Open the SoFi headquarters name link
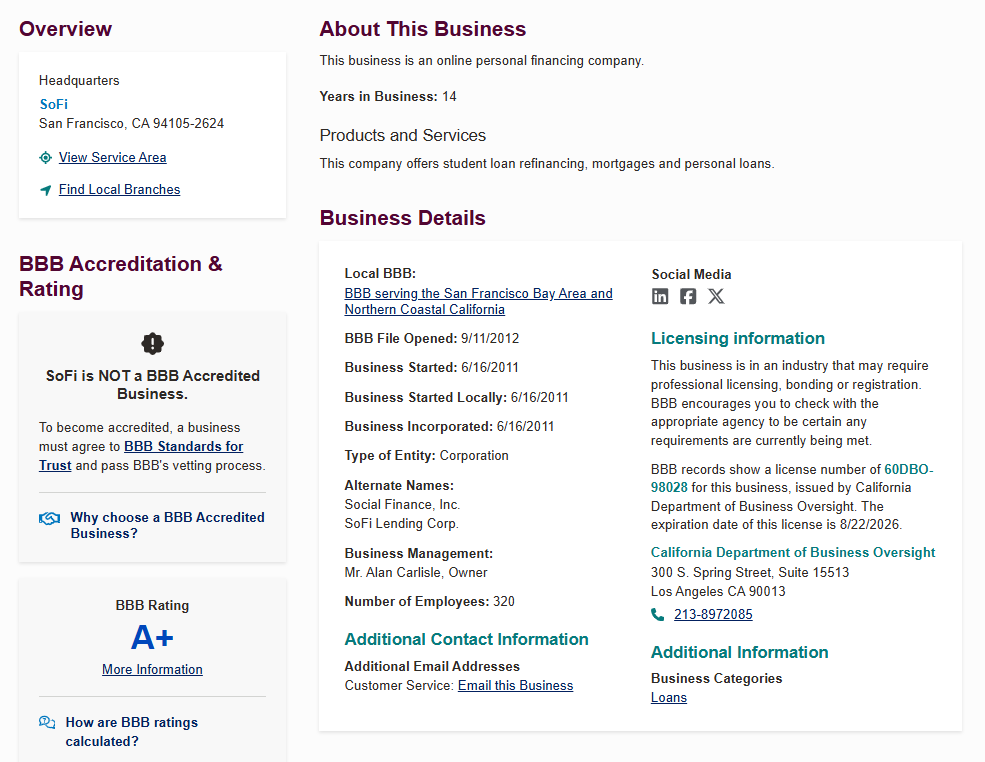Viewport: 985px width, 762px height. pyautogui.click(x=53, y=104)
